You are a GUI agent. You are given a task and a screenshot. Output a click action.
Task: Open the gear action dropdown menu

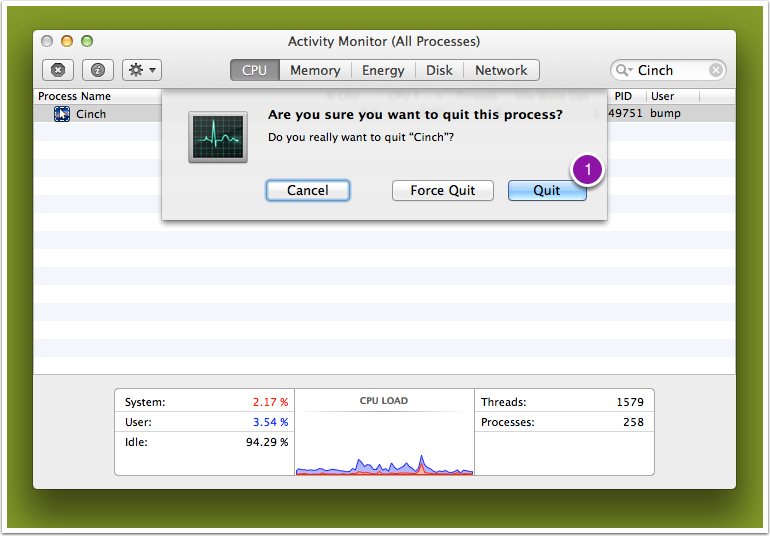tap(141, 70)
